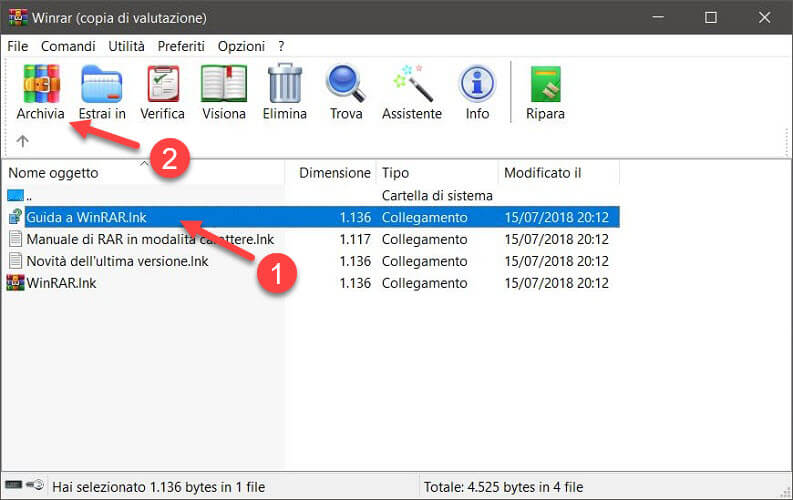Click the 'Cartella di sistema' type cell
This screenshot has height=500, width=793.
coord(437,196)
